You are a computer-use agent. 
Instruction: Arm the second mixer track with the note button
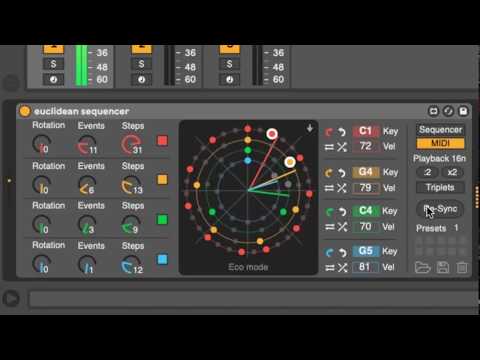[141, 80]
